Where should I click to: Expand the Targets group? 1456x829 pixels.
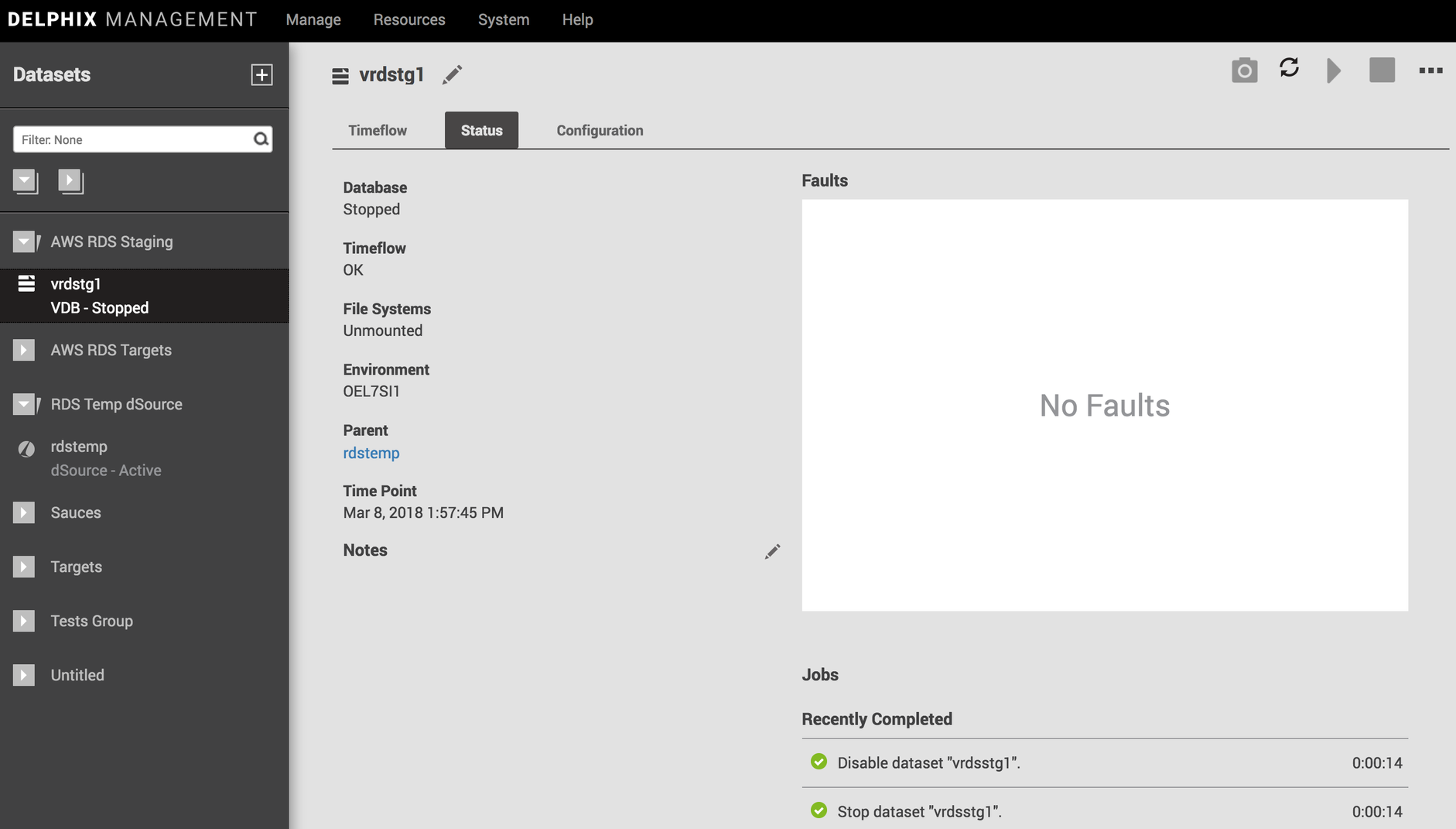(24, 567)
